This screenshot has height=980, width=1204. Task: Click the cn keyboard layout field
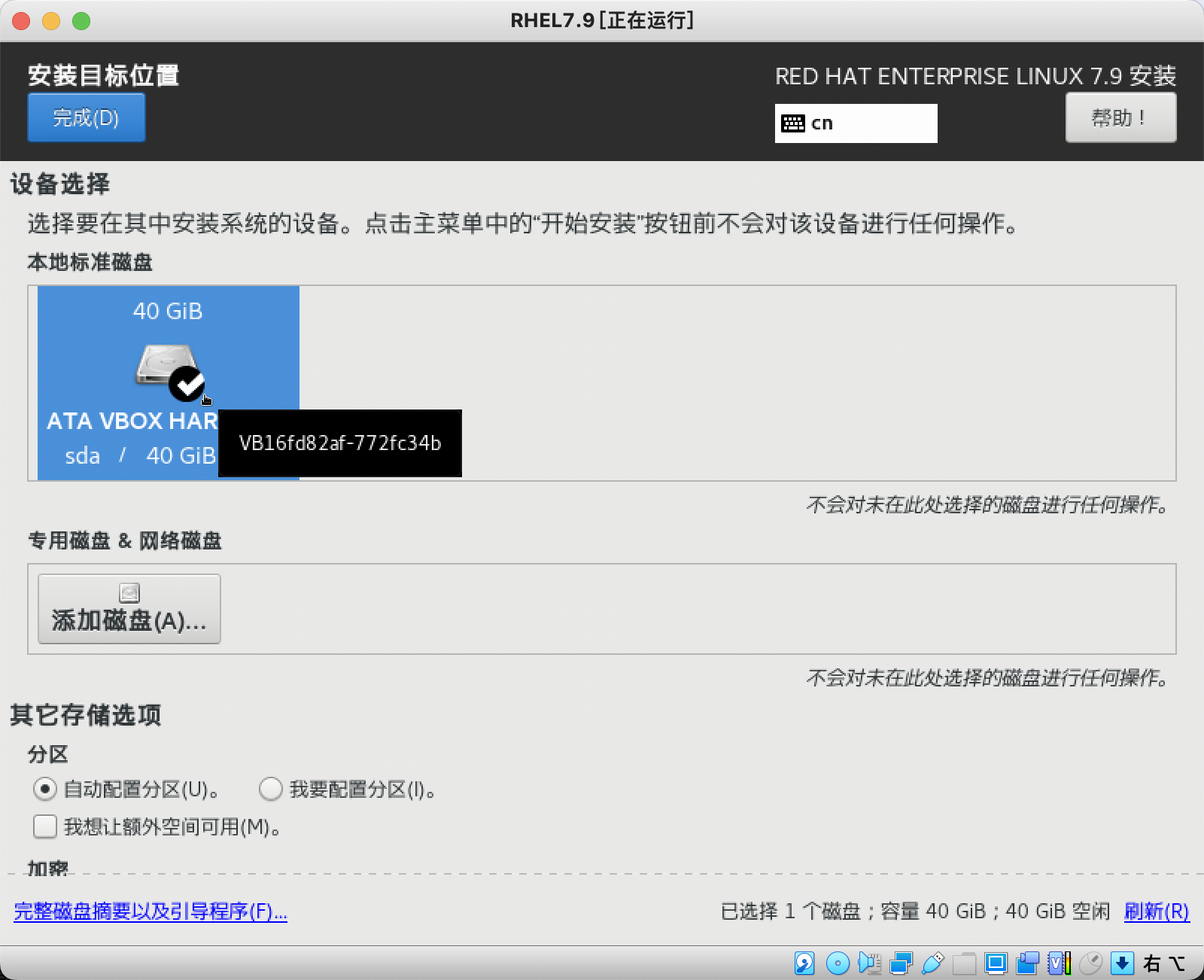tap(856, 123)
